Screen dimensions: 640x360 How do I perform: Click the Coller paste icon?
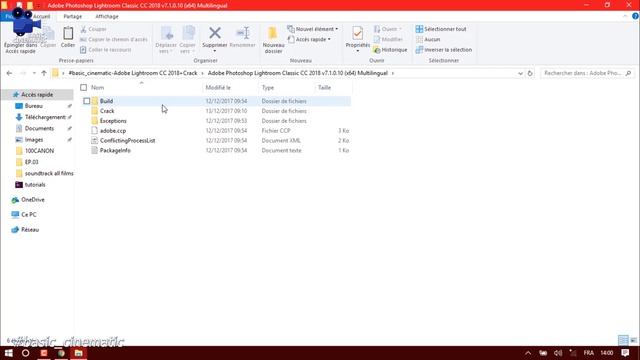[68, 33]
